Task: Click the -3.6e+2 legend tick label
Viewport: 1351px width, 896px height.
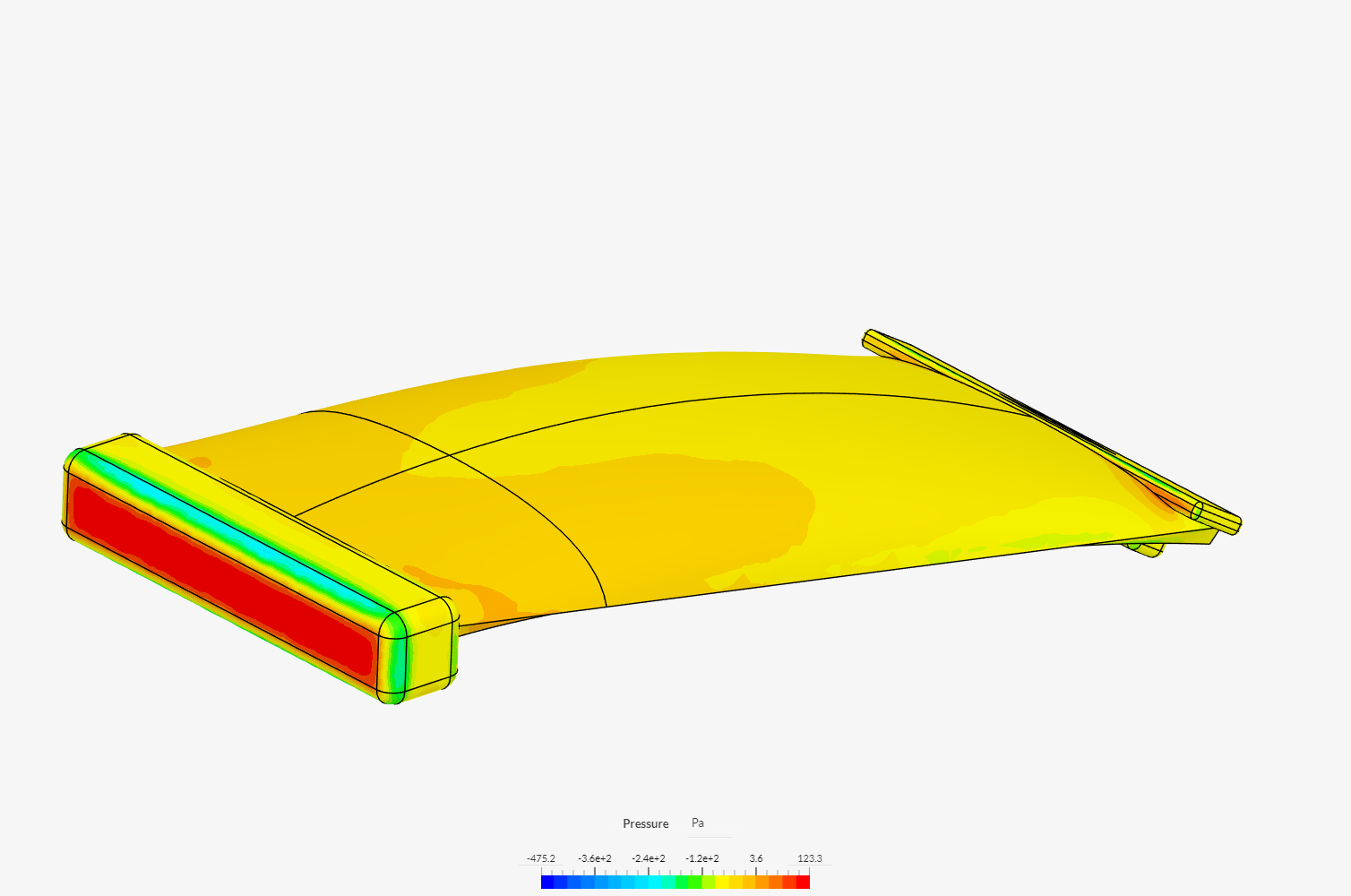Action: pyautogui.click(x=595, y=858)
